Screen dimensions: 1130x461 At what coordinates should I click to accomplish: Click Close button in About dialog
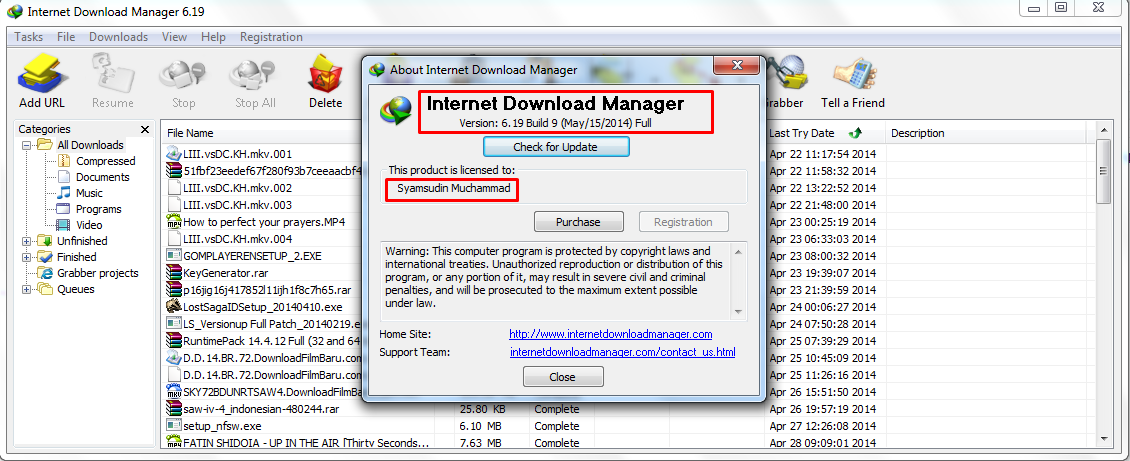point(563,377)
